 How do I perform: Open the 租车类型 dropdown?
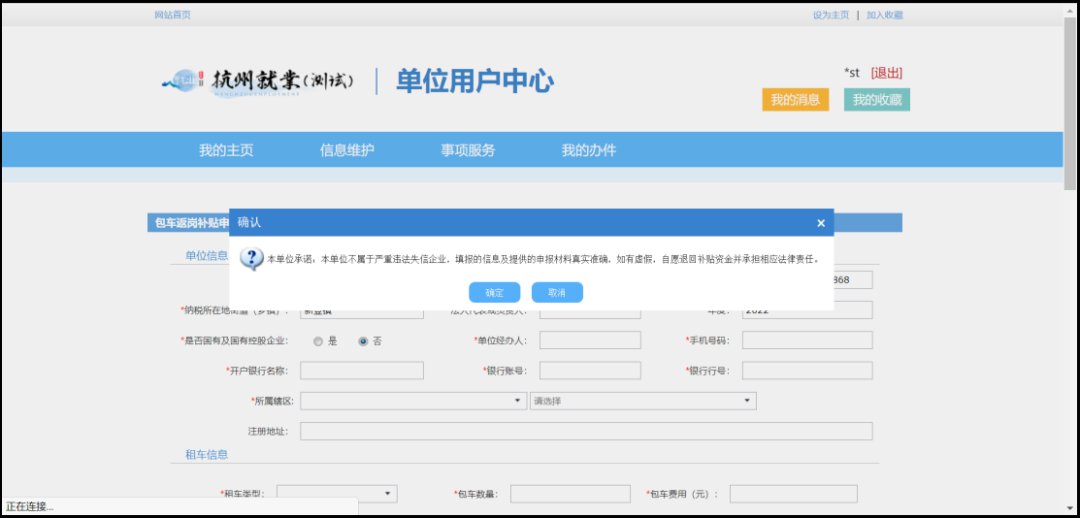(x=337, y=494)
